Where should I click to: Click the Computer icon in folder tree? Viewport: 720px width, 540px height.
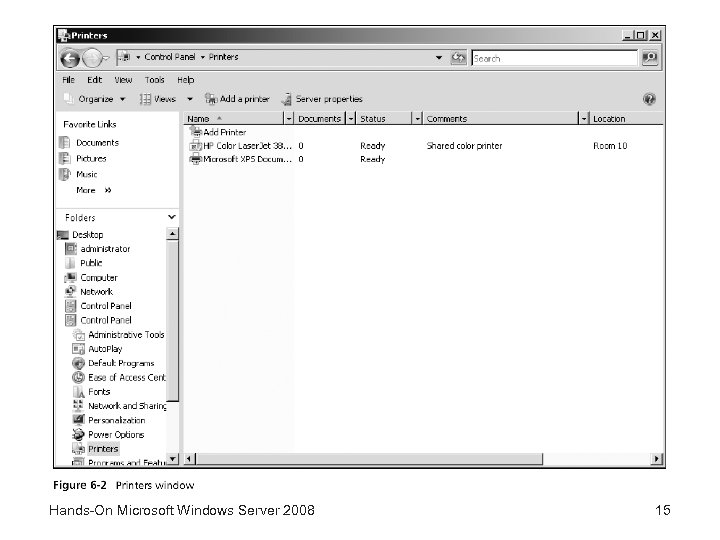[70, 277]
